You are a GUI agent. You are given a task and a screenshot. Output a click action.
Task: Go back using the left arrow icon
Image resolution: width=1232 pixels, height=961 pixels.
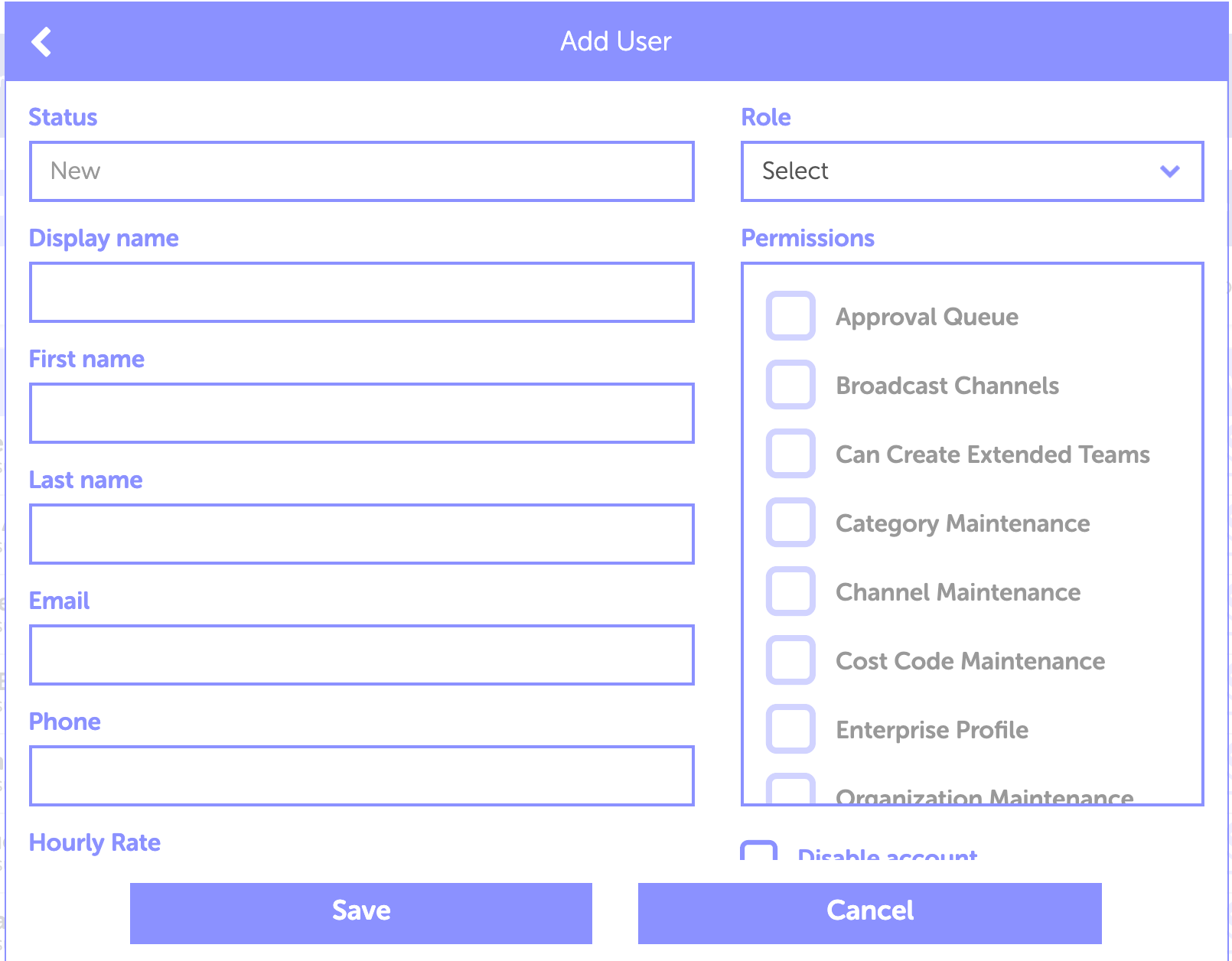[x=41, y=42]
